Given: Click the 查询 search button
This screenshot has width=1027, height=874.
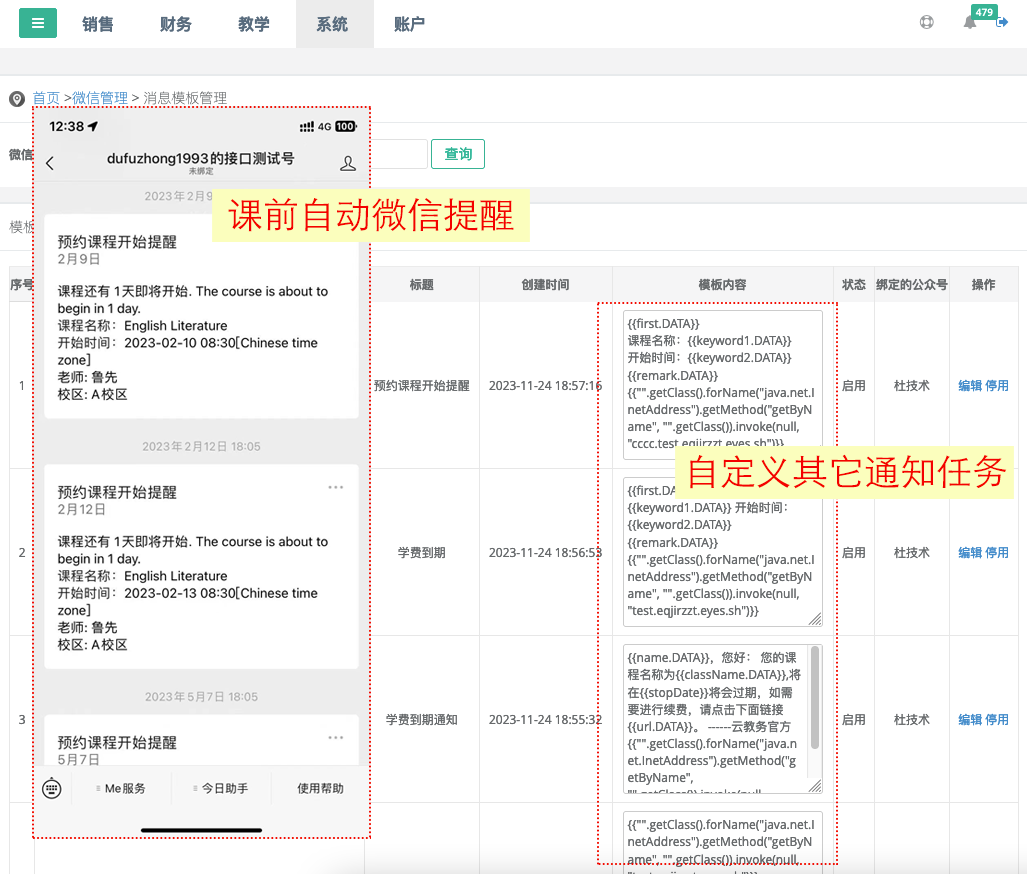Looking at the screenshot, I should tap(458, 154).
